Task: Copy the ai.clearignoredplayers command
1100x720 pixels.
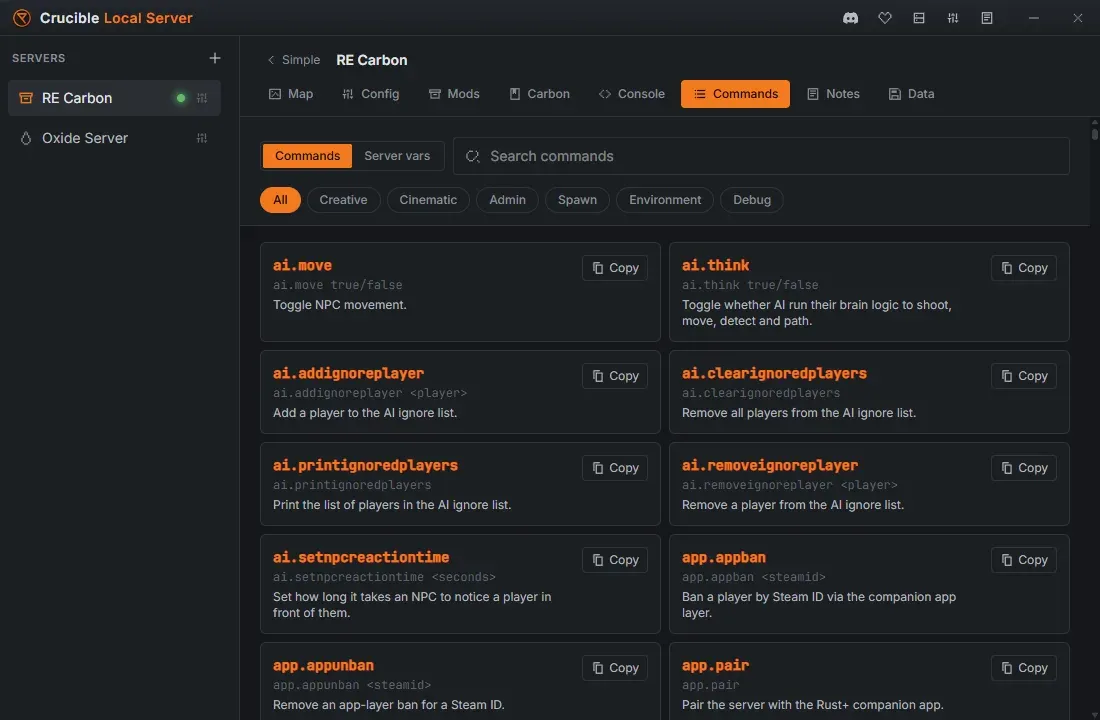Action: (1024, 376)
